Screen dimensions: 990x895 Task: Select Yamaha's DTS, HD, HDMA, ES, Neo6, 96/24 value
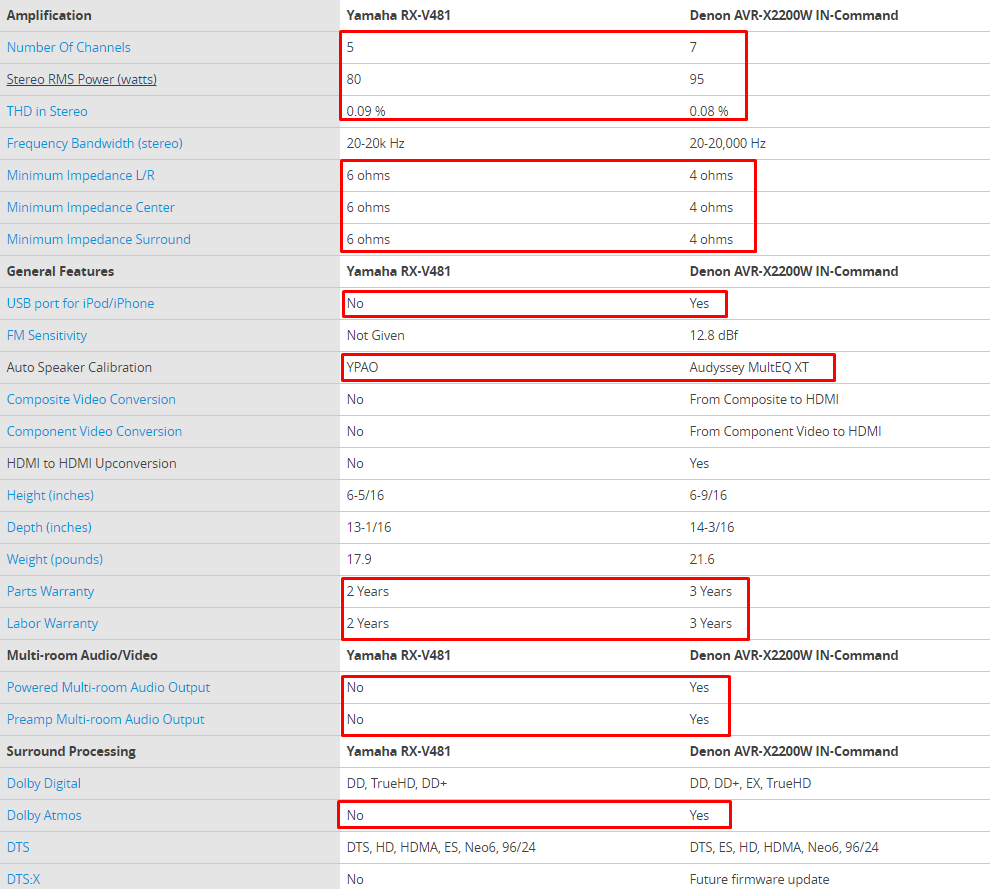[x=441, y=848]
